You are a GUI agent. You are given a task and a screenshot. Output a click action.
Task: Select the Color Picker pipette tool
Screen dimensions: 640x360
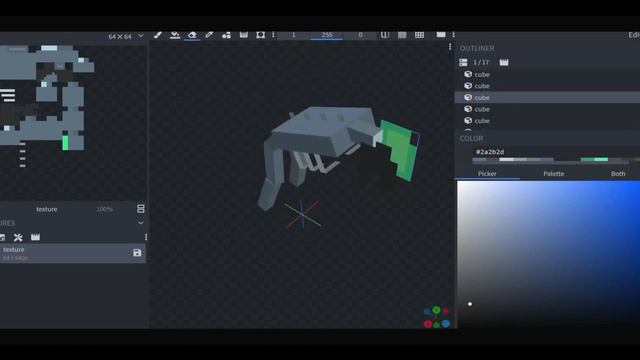pos(209,35)
